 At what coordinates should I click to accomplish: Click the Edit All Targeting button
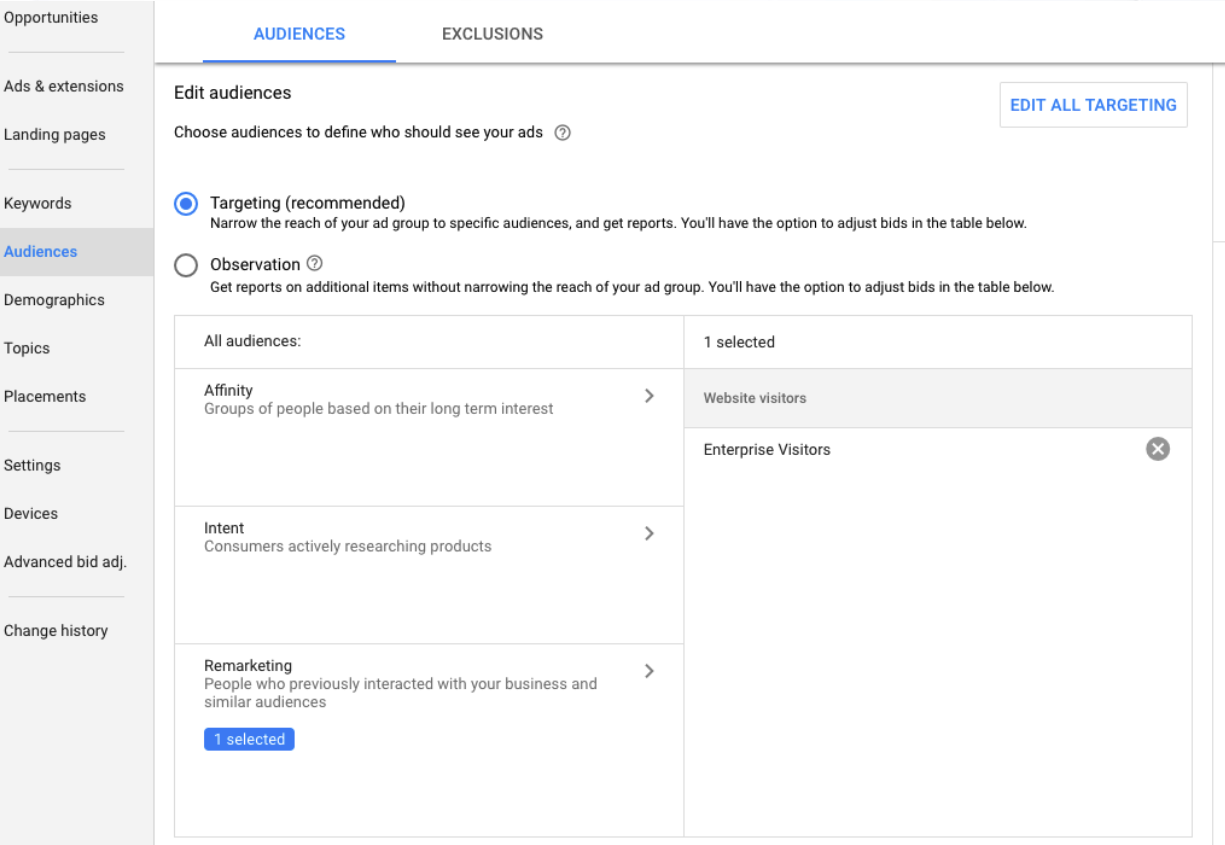point(1093,105)
